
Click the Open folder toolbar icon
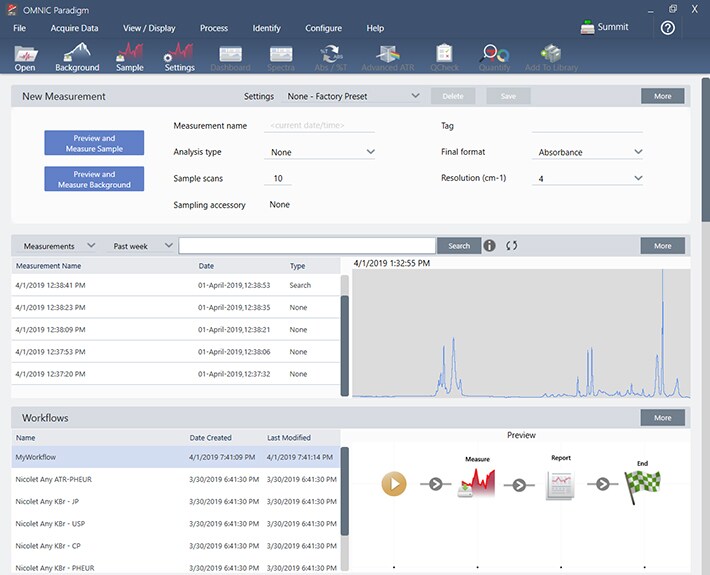click(26, 56)
